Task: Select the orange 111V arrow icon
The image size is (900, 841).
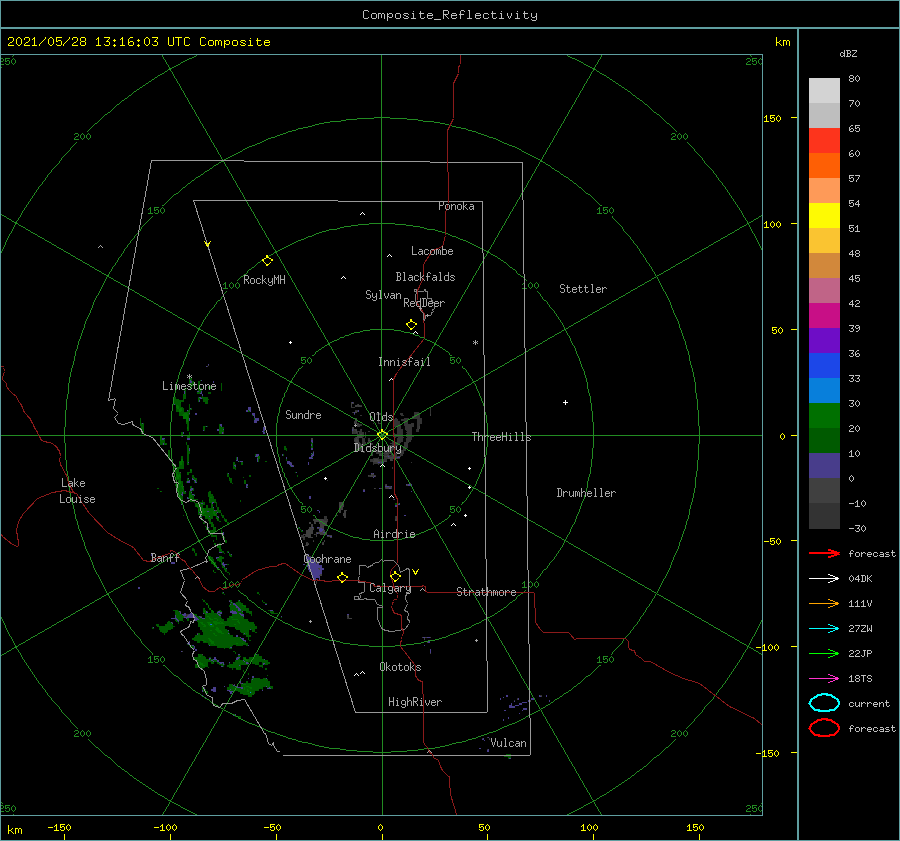Action: click(x=824, y=603)
